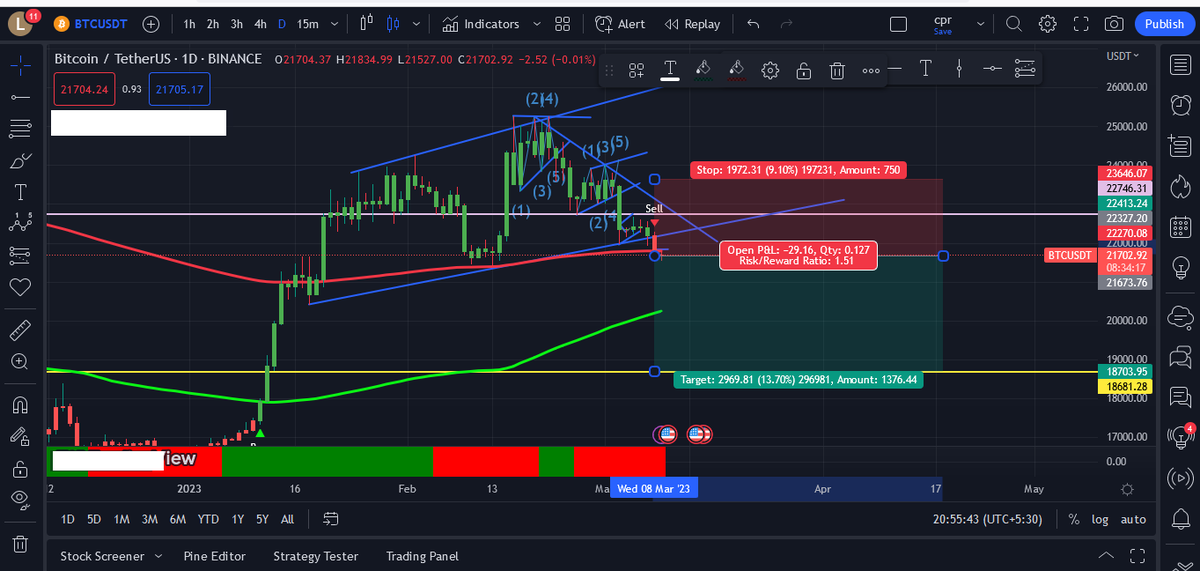Toggle stay in drawing mode pencil-lock

19,436
